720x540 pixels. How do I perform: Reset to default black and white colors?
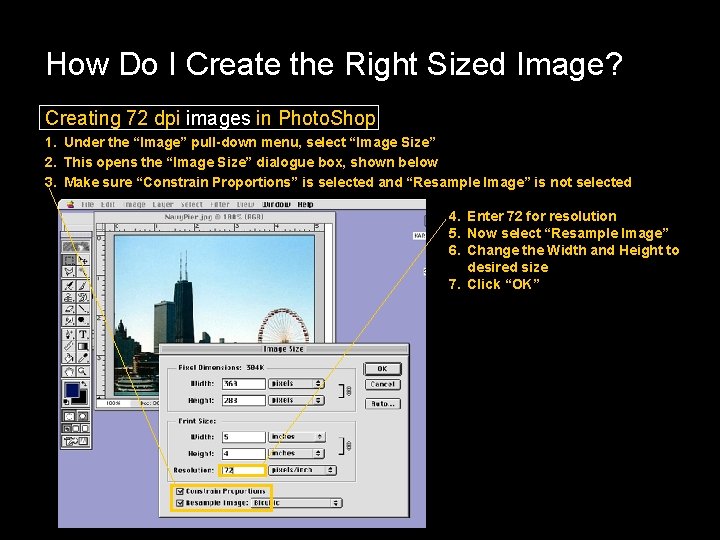[67, 402]
